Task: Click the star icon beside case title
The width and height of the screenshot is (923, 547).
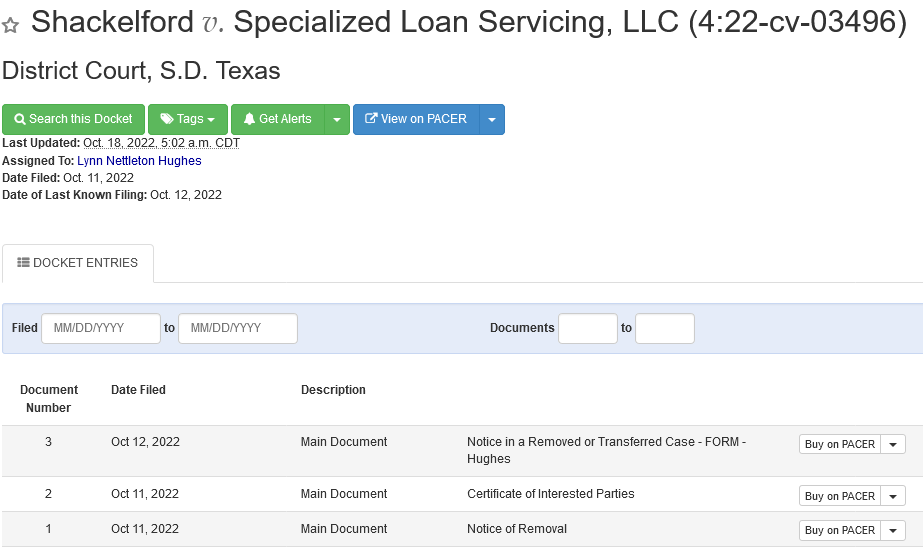Action: pyautogui.click(x=10, y=25)
